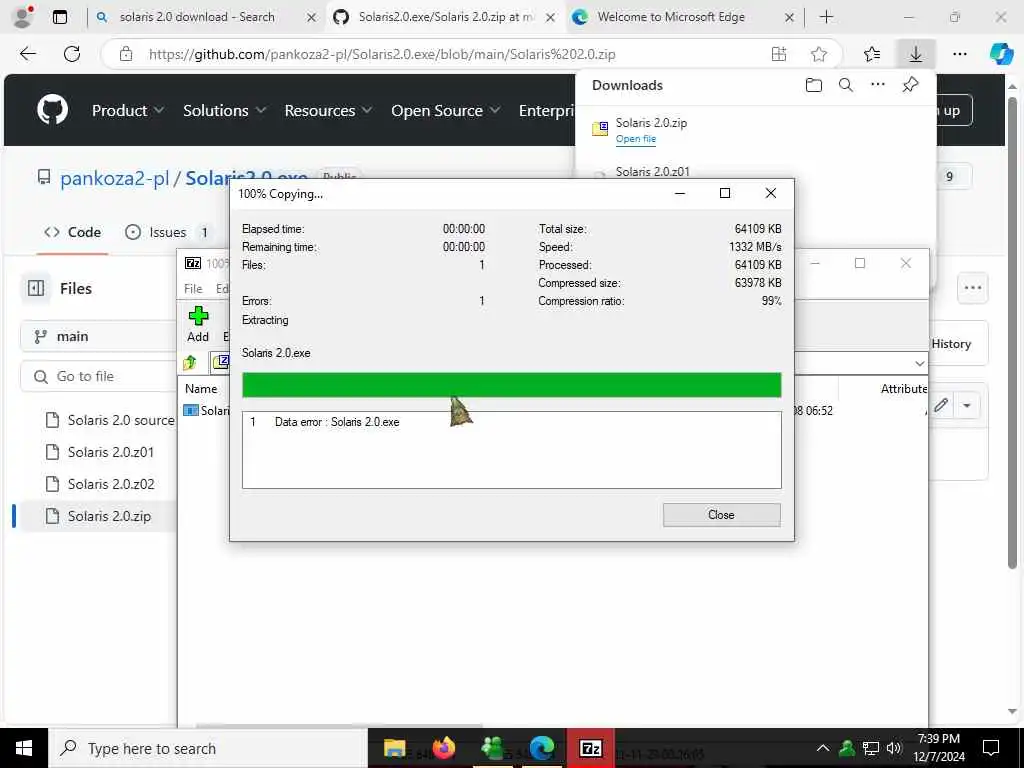The image size is (1024, 768).
Task: Focus the Go to file search field
Action: (98, 376)
